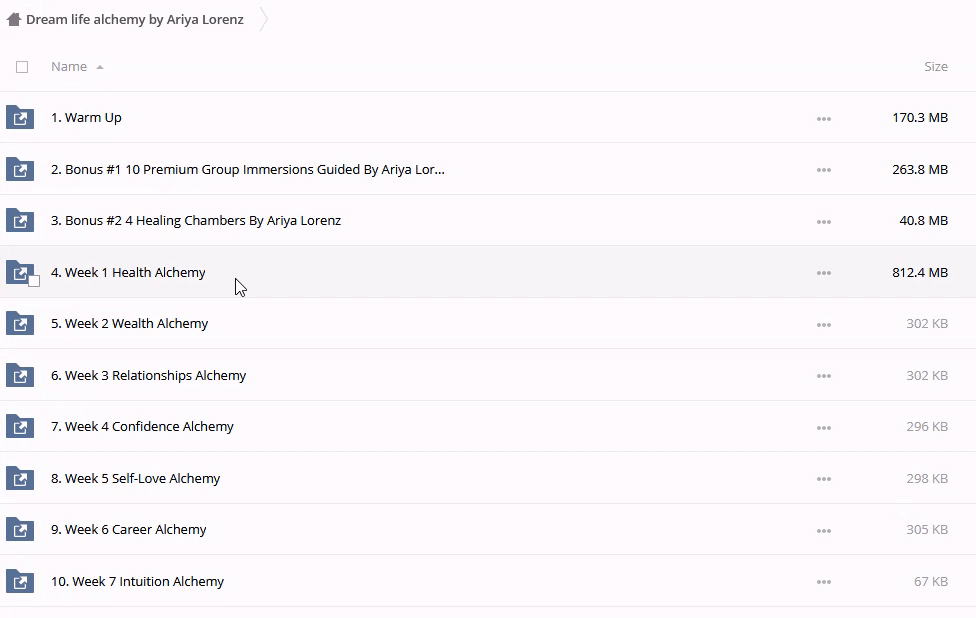This screenshot has width=976, height=618.
Task: Click the Week 5 Self-Love Alchemy folder icon
Action: [20, 479]
